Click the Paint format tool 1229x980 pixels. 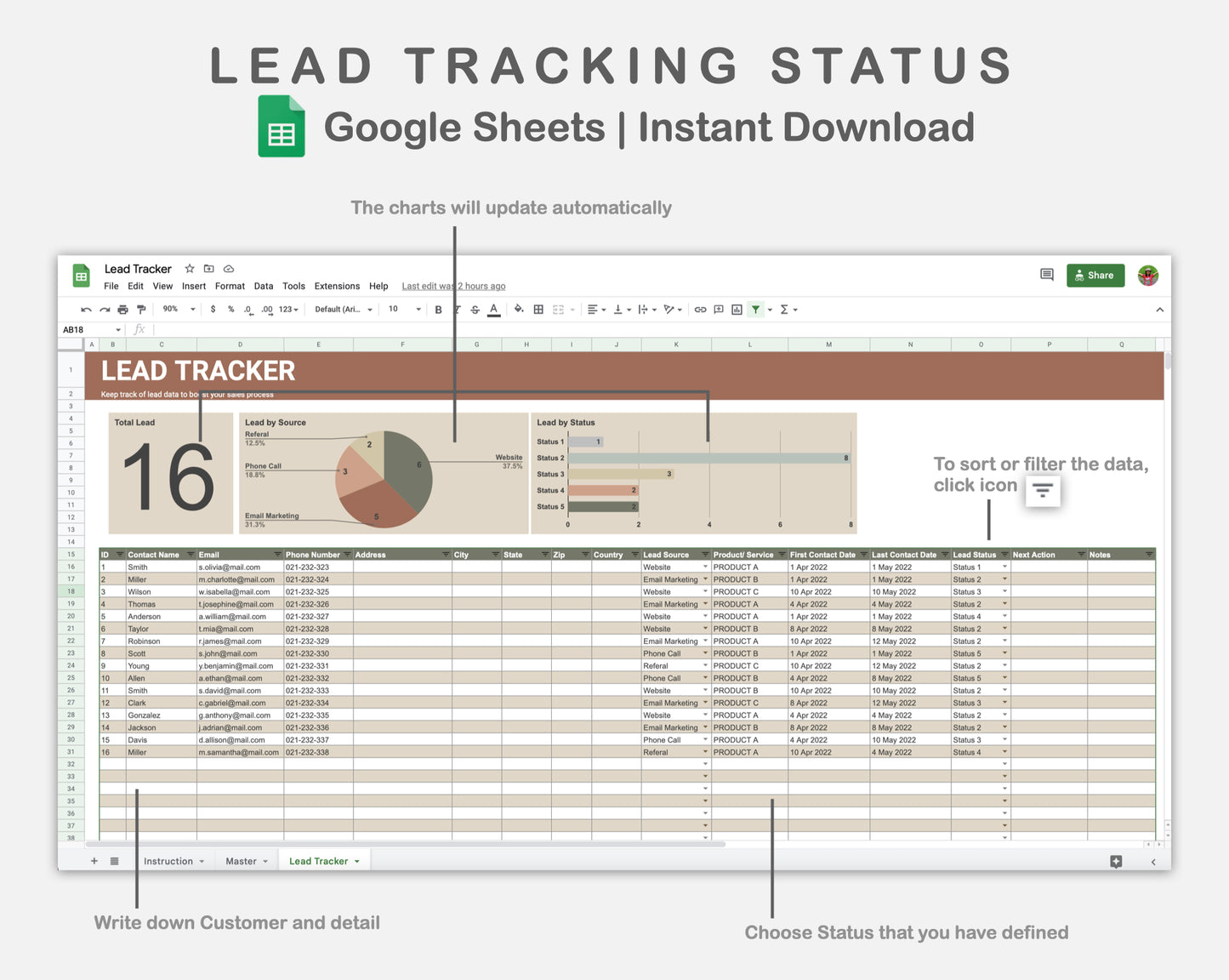(141, 309)
